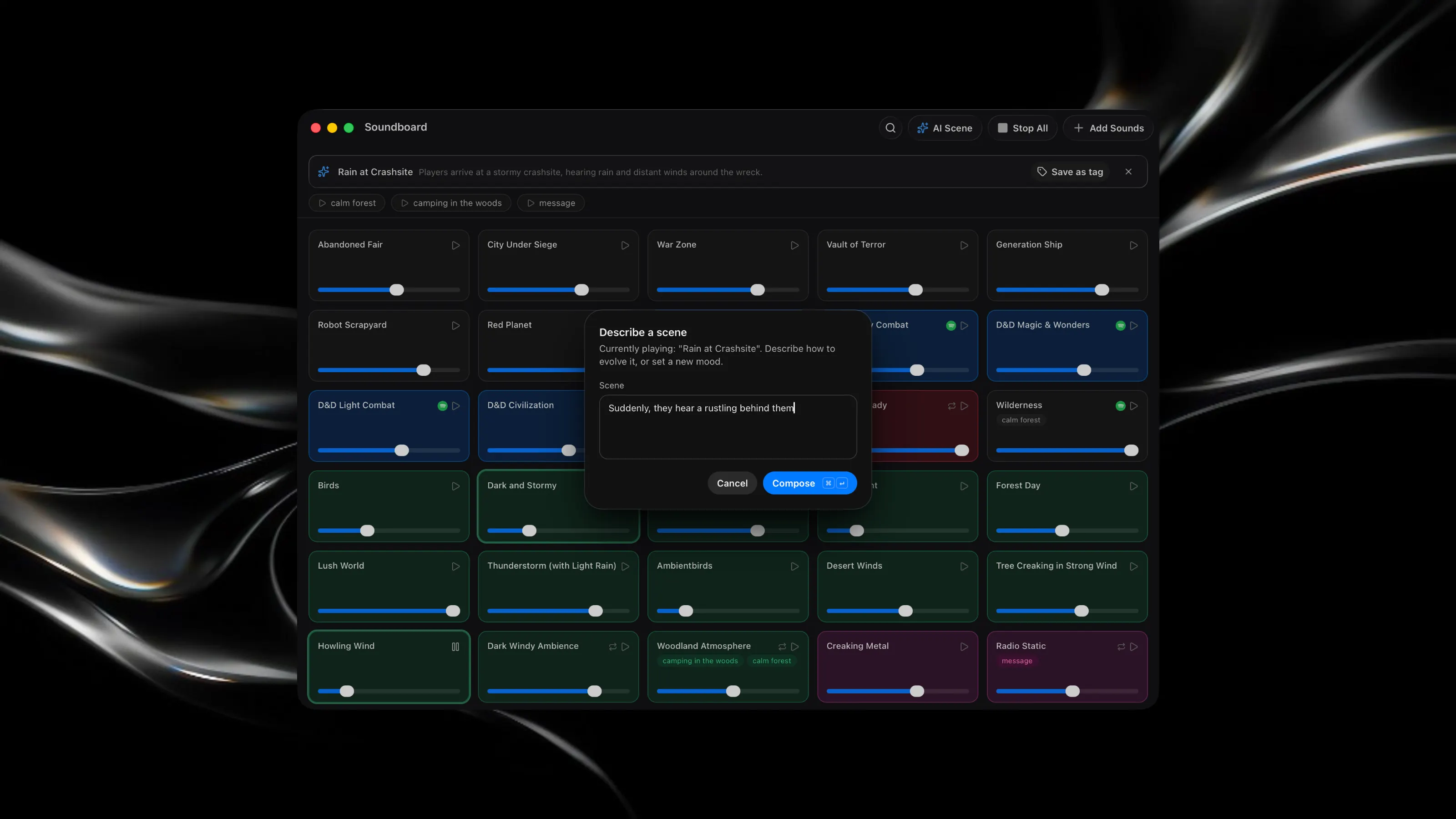Play City Under Siege sound

[x=625, y=245]
